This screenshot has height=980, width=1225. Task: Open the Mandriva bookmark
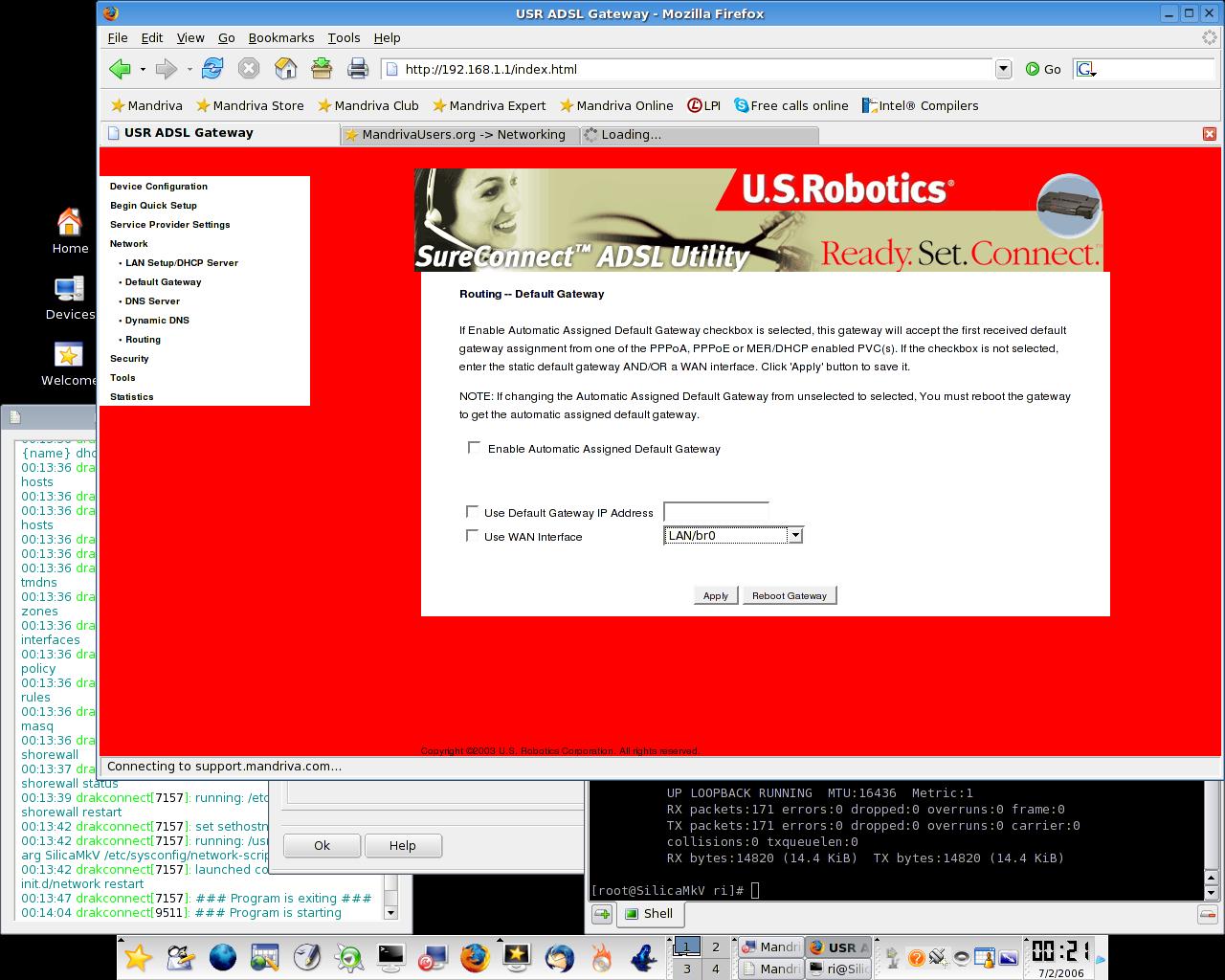tap(146, 105)
